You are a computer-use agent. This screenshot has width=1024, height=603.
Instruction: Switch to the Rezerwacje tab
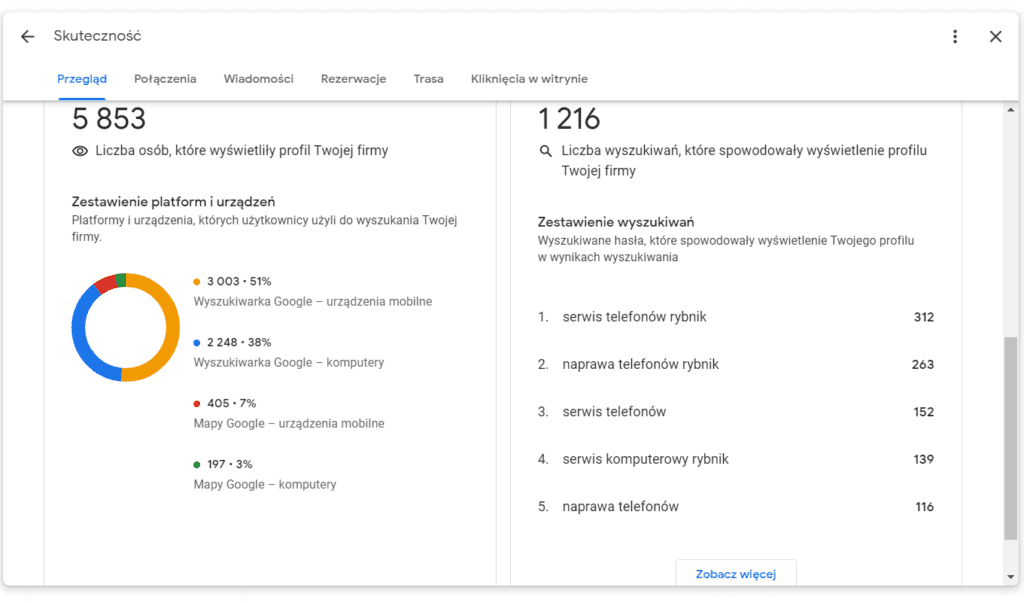coord(353,79)
